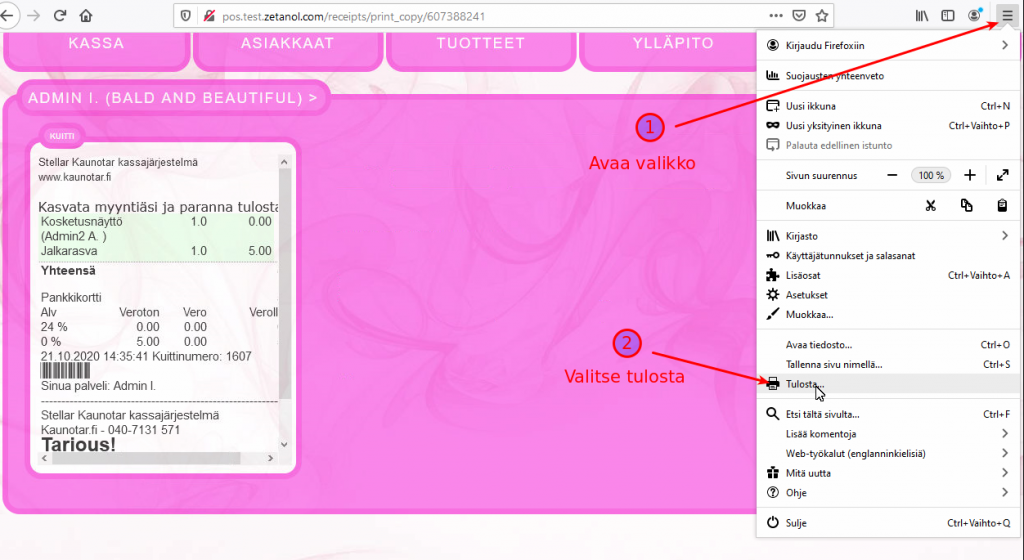Click the reload page icon

[60, 16]
